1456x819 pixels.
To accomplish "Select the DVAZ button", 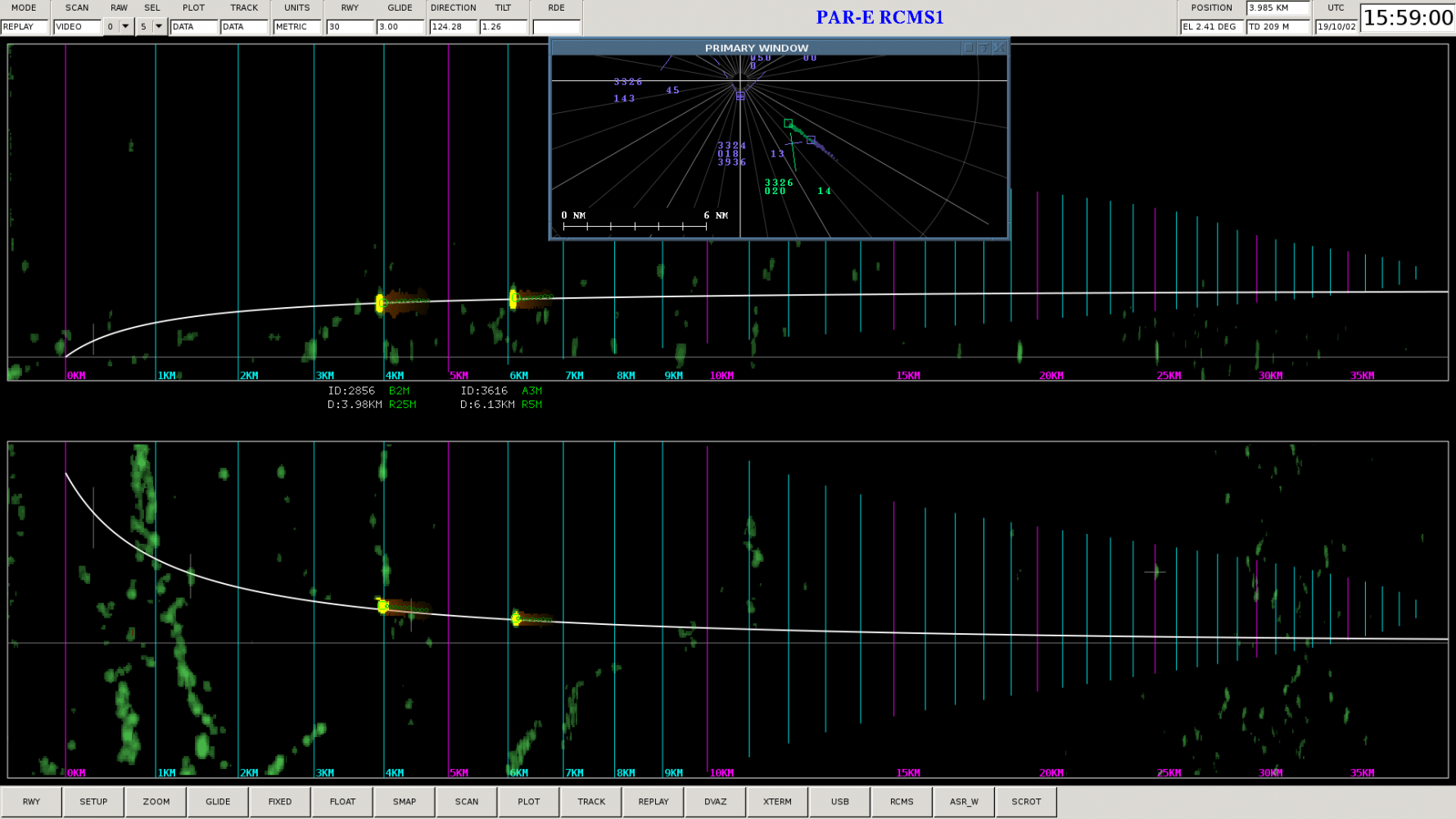I will (x=716, y=802).
